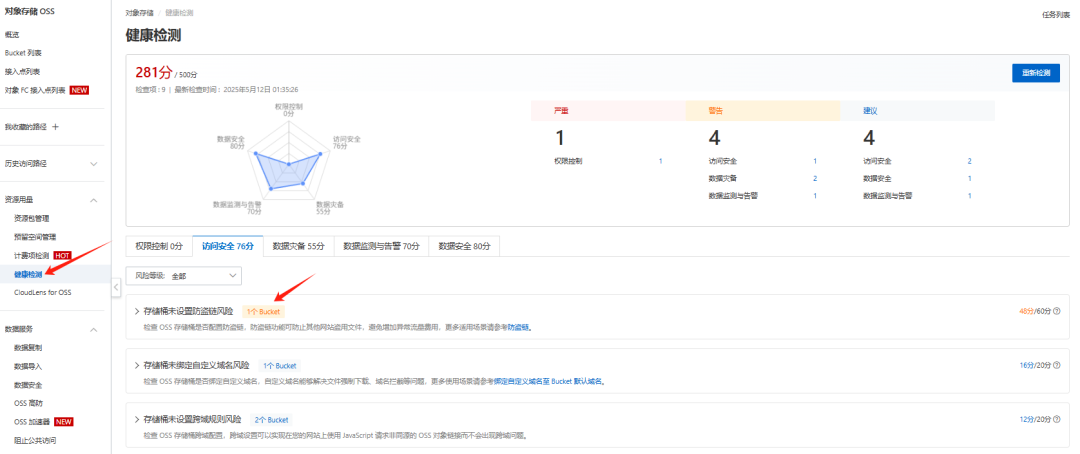The height and width of the screenshot is (454, 1080).
Task: Open 数据导入 in sidebar
Action: pos(28,367)
